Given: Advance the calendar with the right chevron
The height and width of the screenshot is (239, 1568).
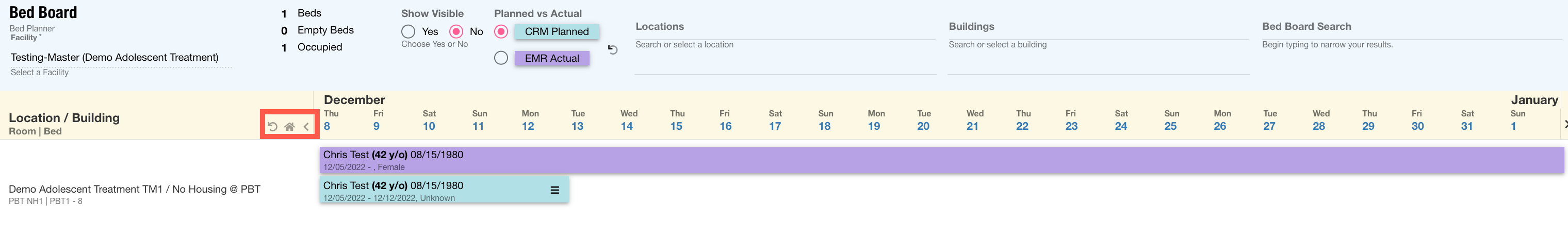Looking at the screenshot, I should tap(1565, 124).
